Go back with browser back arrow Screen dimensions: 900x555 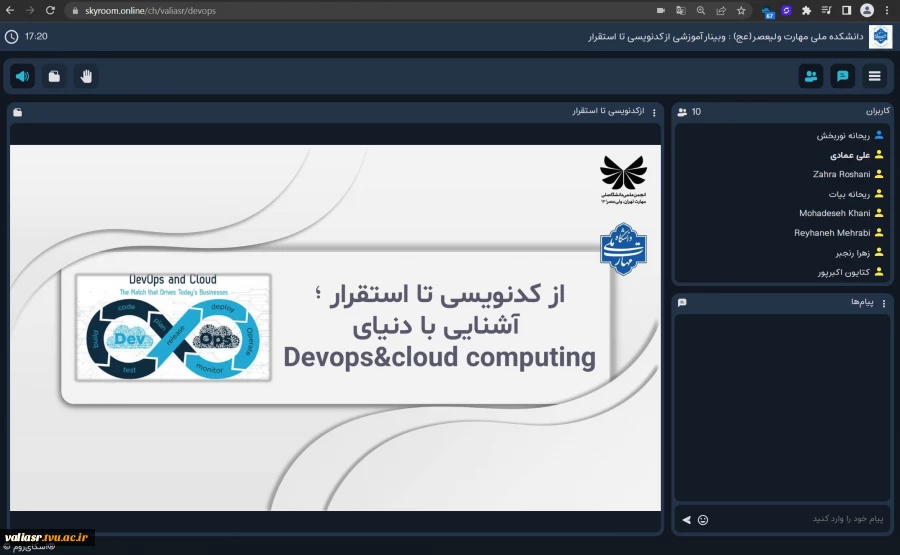(10, 10)
